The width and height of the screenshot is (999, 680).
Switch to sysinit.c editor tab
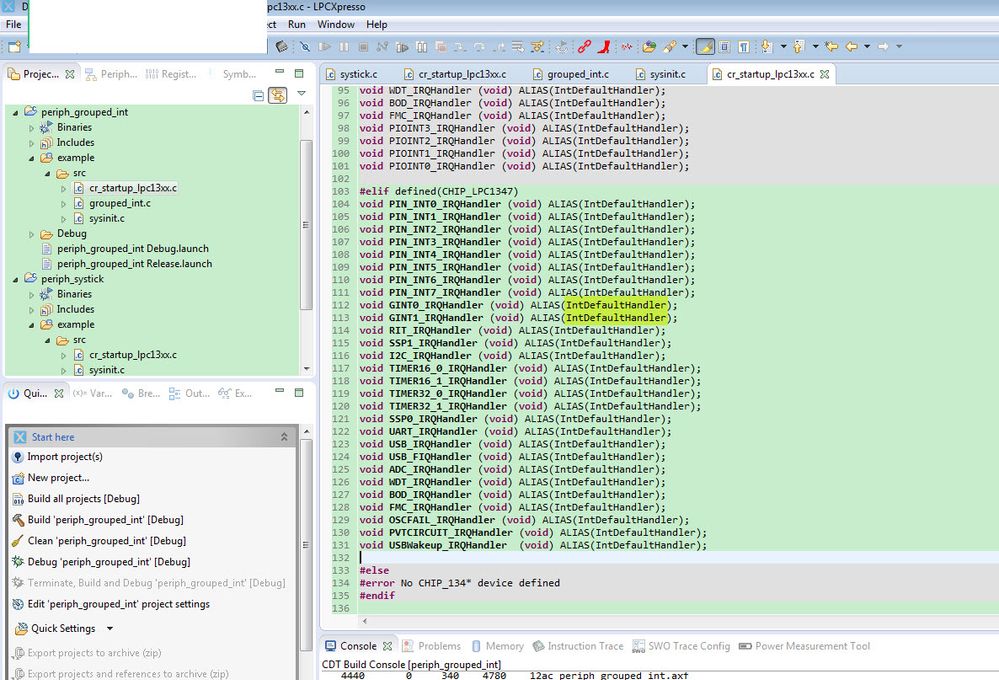(661, 75)
